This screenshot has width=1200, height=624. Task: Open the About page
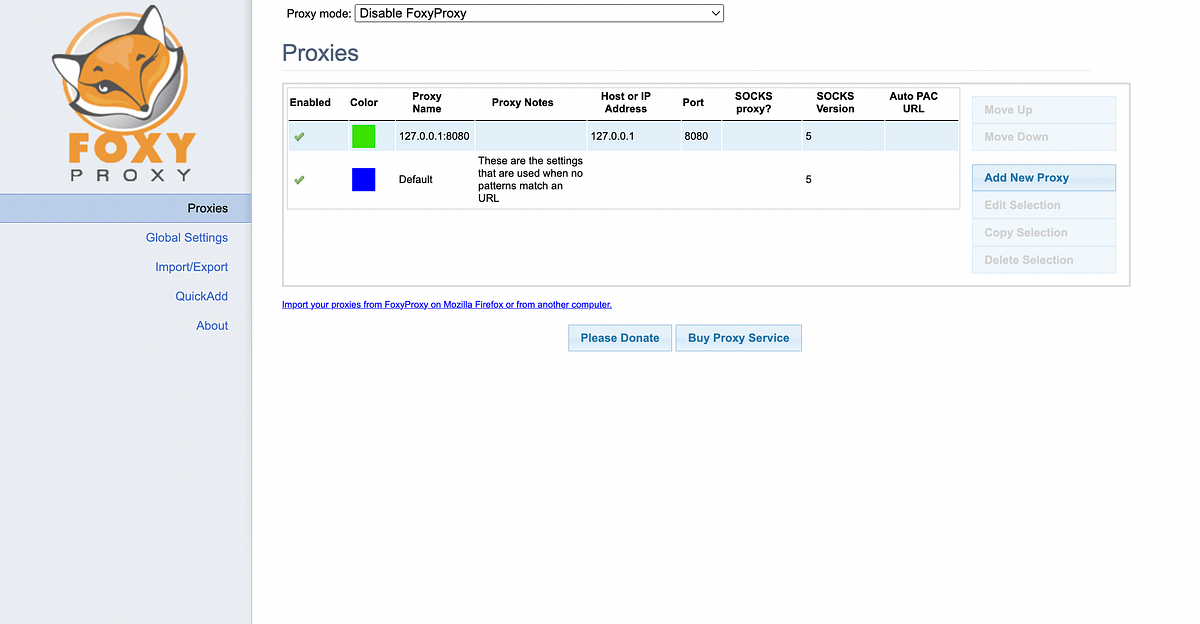(x=211, y=325)
